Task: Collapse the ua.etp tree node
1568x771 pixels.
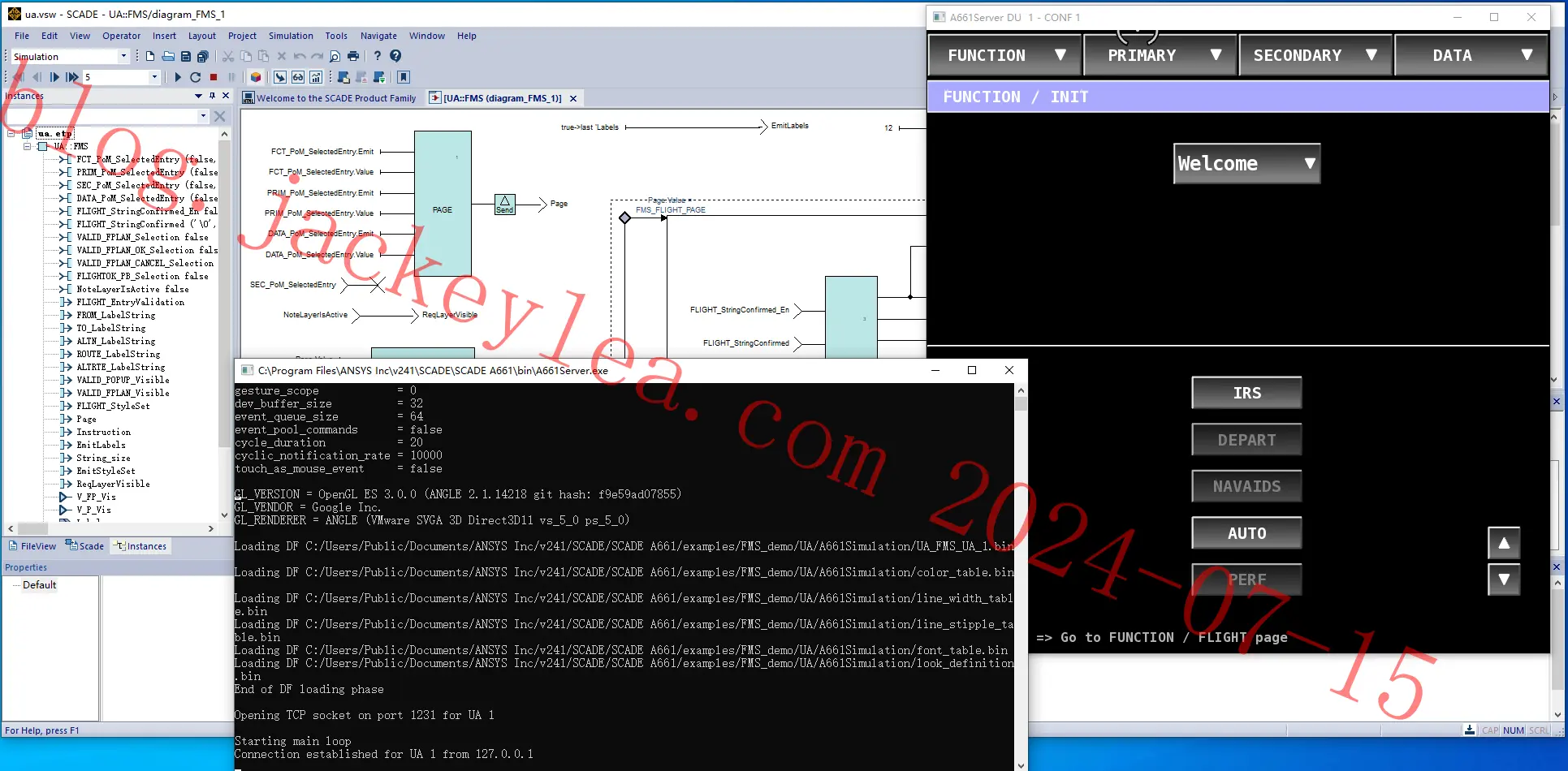Action: coord(11,133)
